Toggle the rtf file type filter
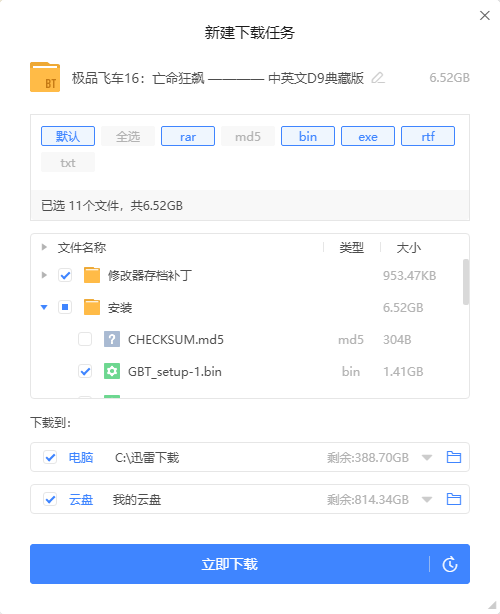Screen dimensions: 500x614 pyautogui.click(x=428, y=136)
